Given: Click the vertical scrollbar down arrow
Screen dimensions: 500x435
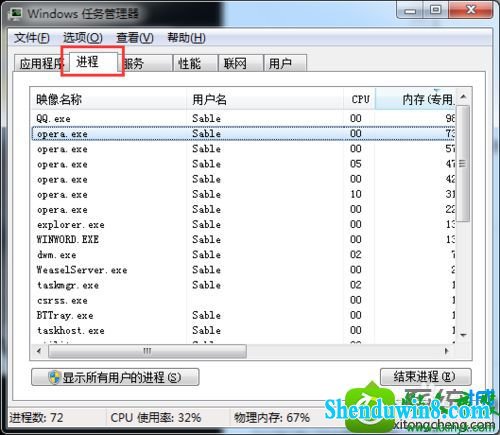Looking at the screenshot, I should pyautogui.click(x=463, y=335).
